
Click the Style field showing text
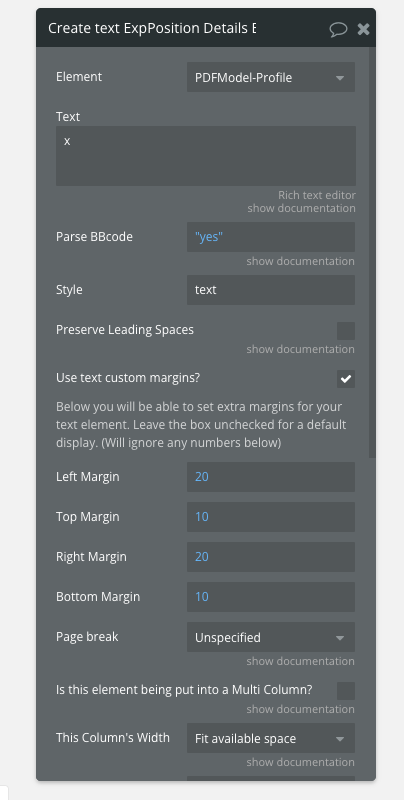click(271, 290)
